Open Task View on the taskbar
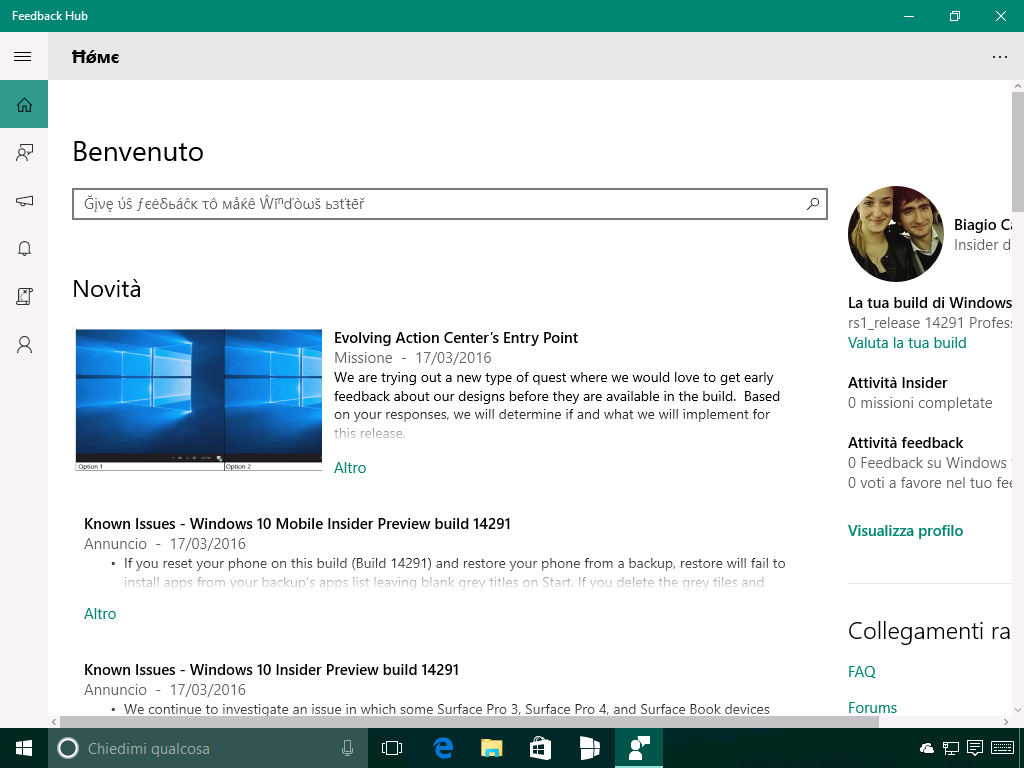Image resolution: width=1024 pixels, height=768 pixels. coord(392,748)
